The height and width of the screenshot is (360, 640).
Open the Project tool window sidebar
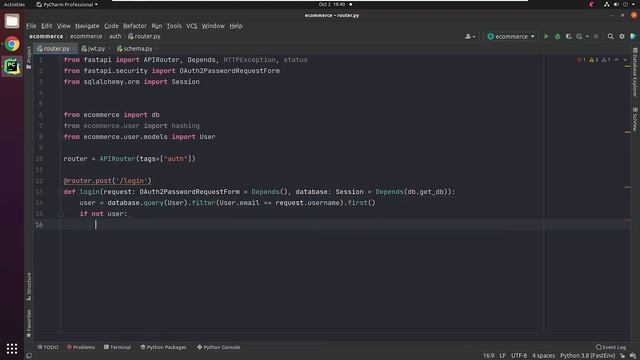29,58
